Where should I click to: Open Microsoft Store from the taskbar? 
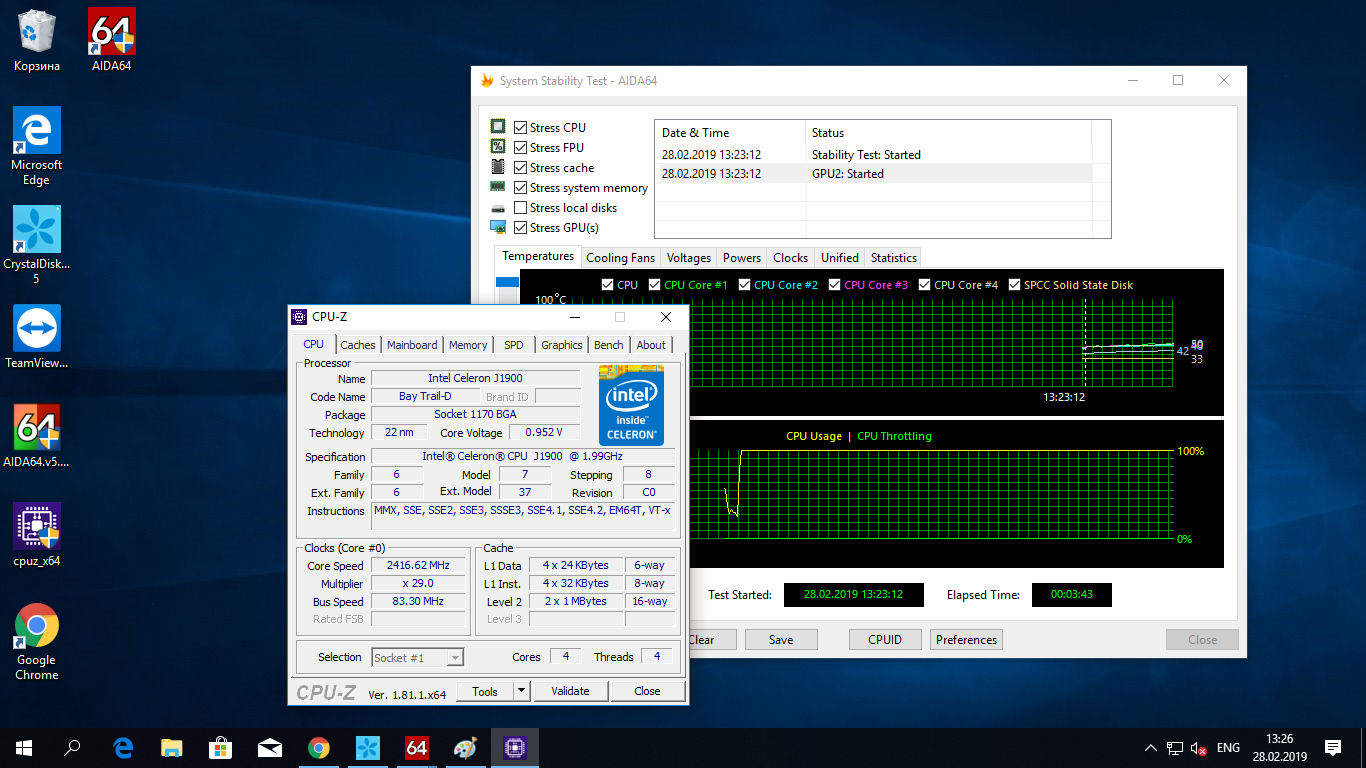[x=221, y=747]
